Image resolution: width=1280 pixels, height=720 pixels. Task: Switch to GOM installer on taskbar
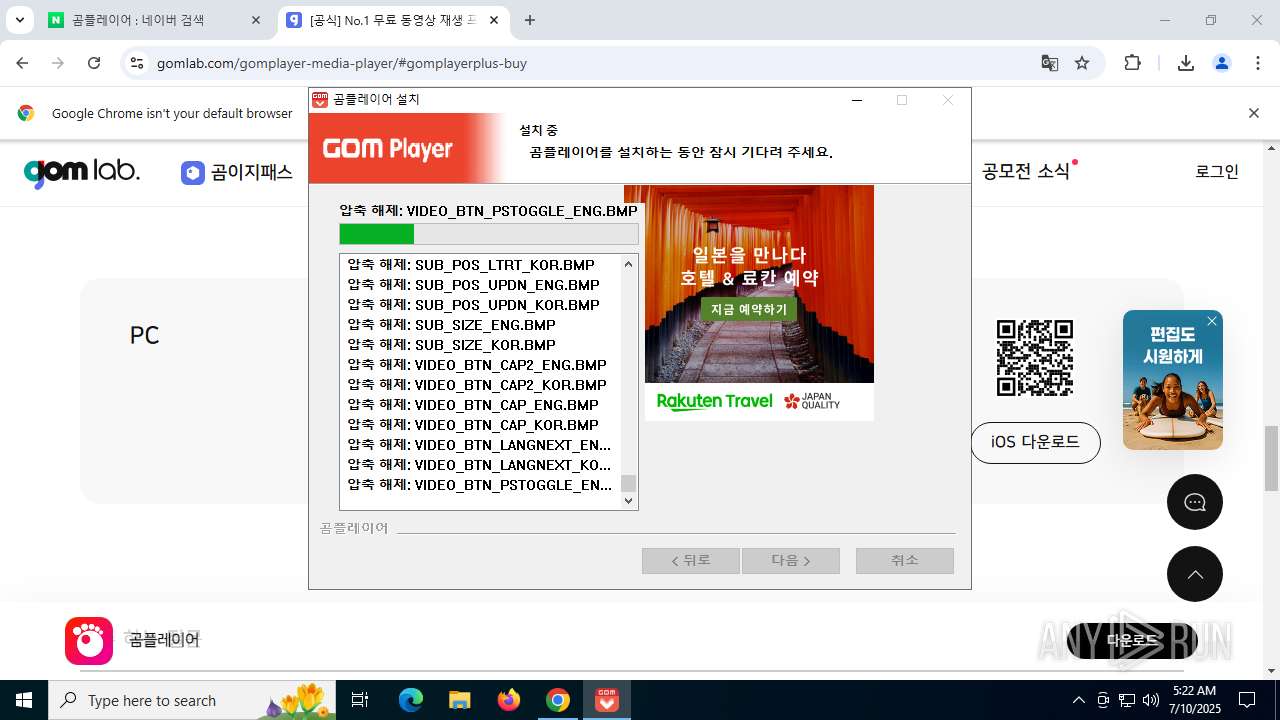(x=607, y=700)
